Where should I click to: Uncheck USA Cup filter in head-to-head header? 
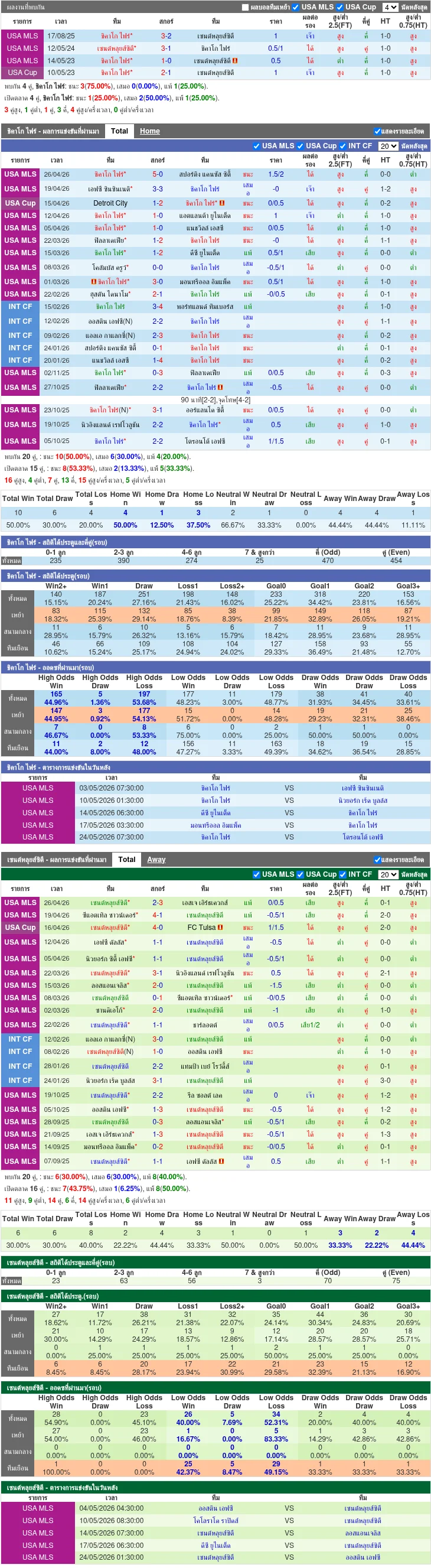(x=340, y=7)
